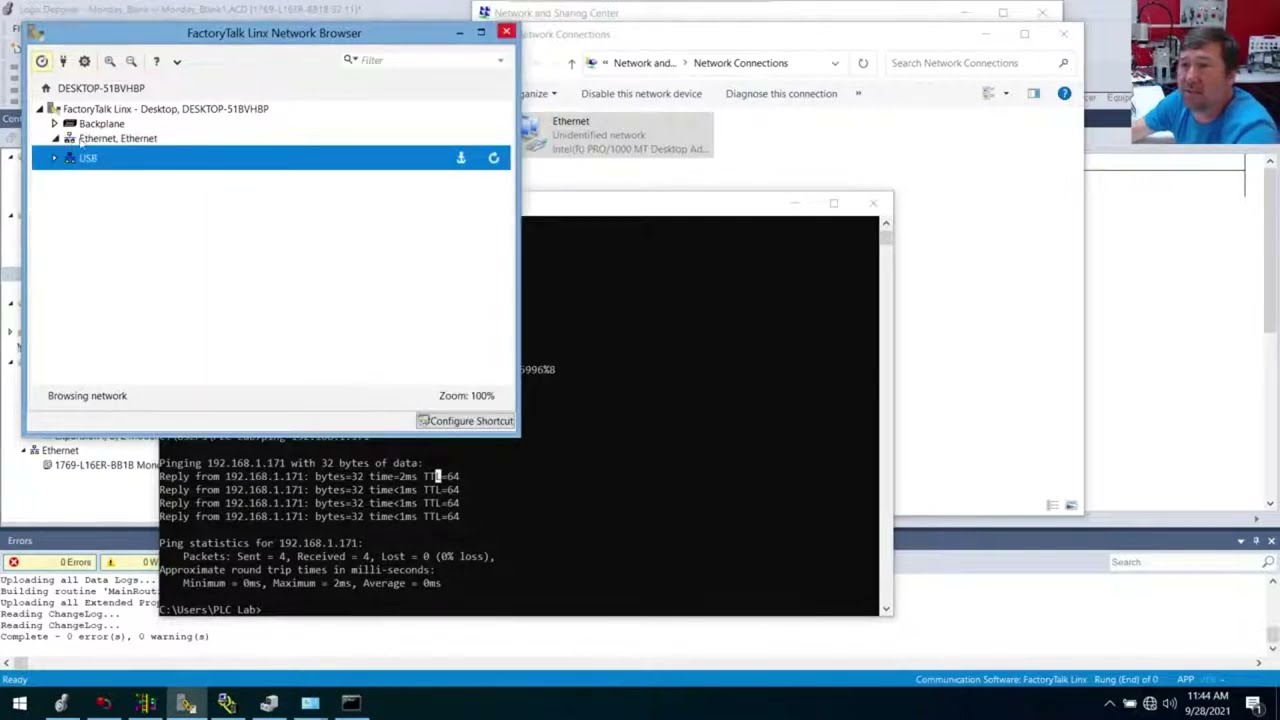
Task: Click the first pinned tool taskbar icon
Action: (x=61, y=703)
